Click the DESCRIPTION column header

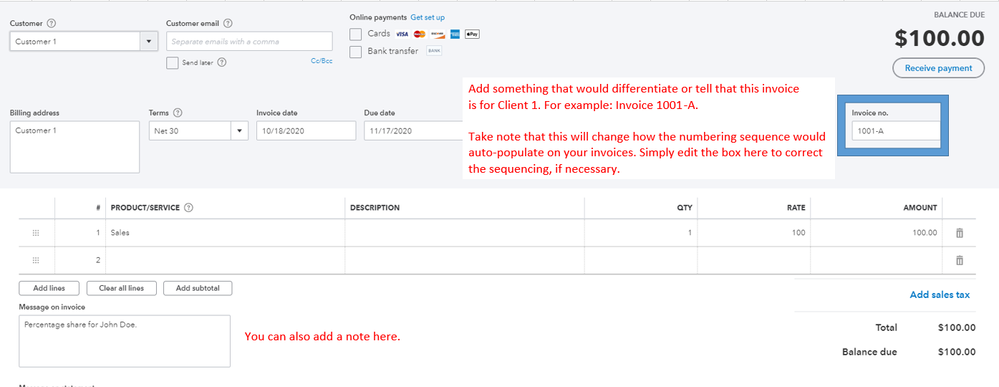[x=375, y=208]
